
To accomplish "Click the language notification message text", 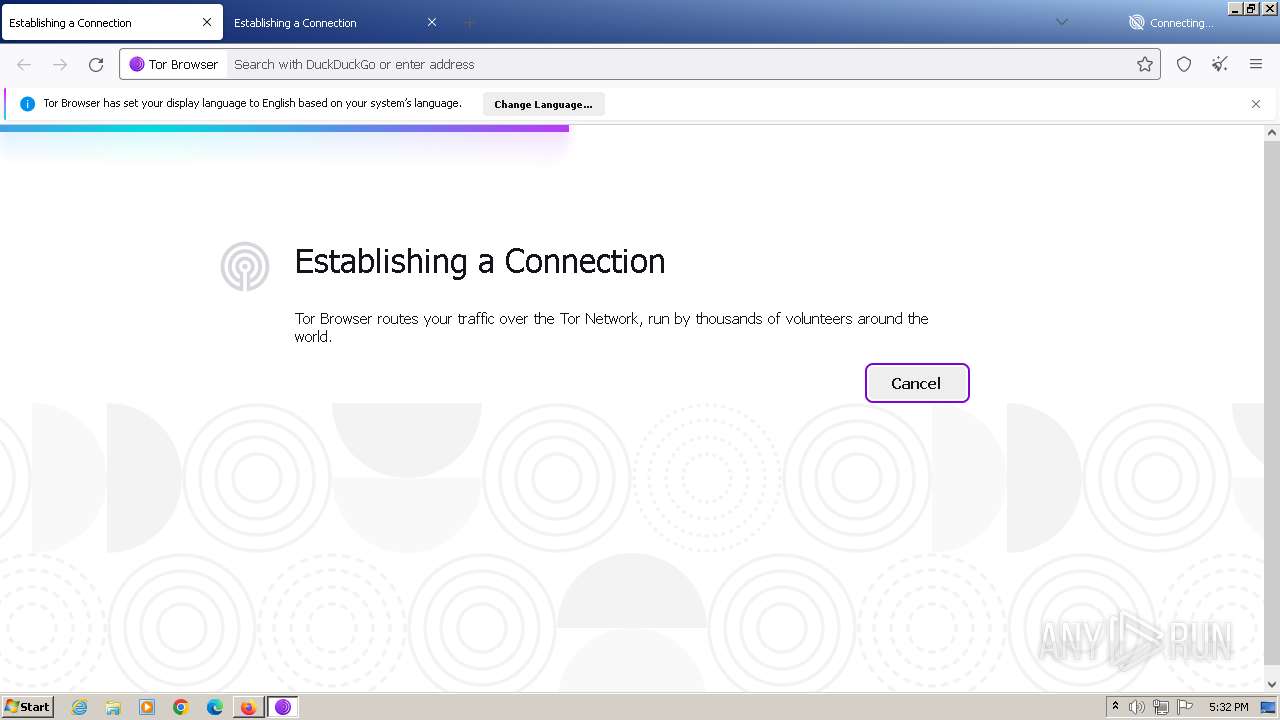I will [x=252, y=103].
